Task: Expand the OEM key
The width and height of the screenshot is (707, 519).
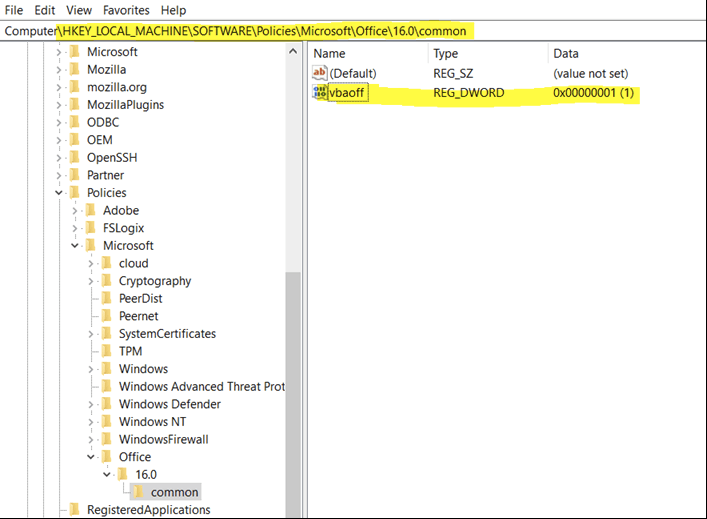Action: click(x=59, y=140)
